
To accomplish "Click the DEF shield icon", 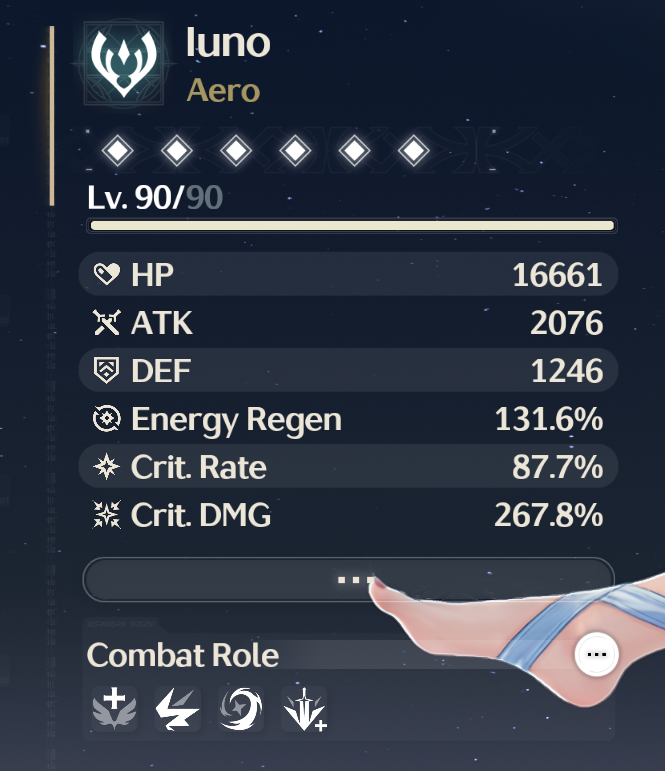I will [x=105, y=372].
